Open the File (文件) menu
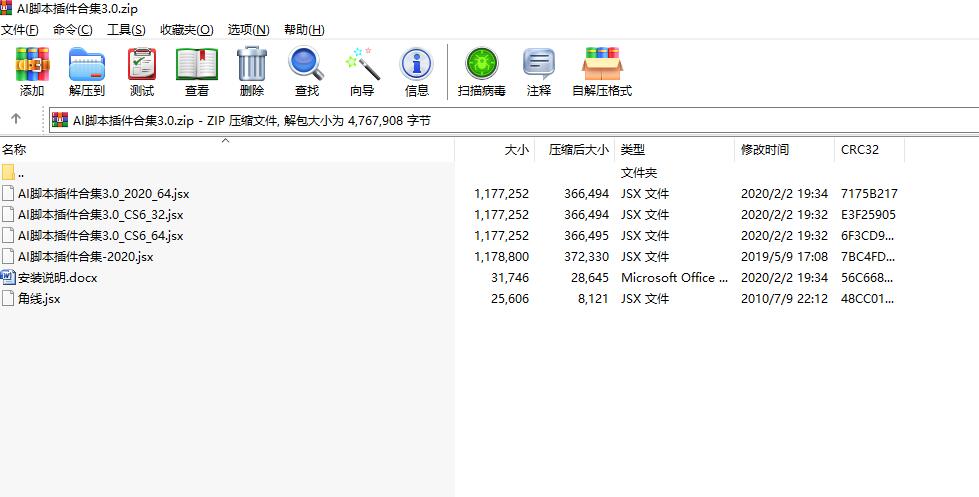The height and width of the screenshot is (497, 979). point(19,29)
